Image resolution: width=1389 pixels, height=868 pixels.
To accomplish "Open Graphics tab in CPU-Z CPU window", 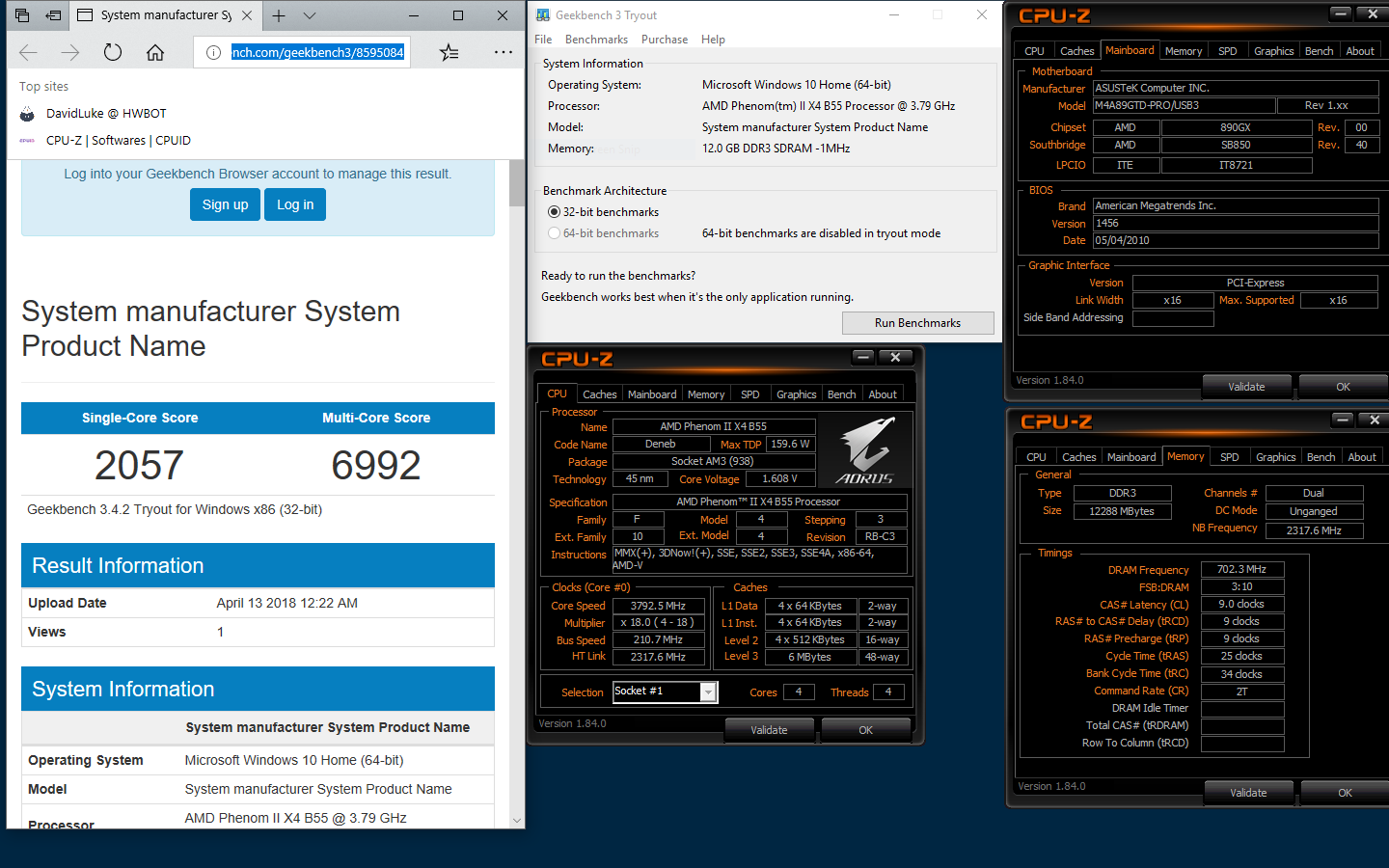I will coord(797,394).
